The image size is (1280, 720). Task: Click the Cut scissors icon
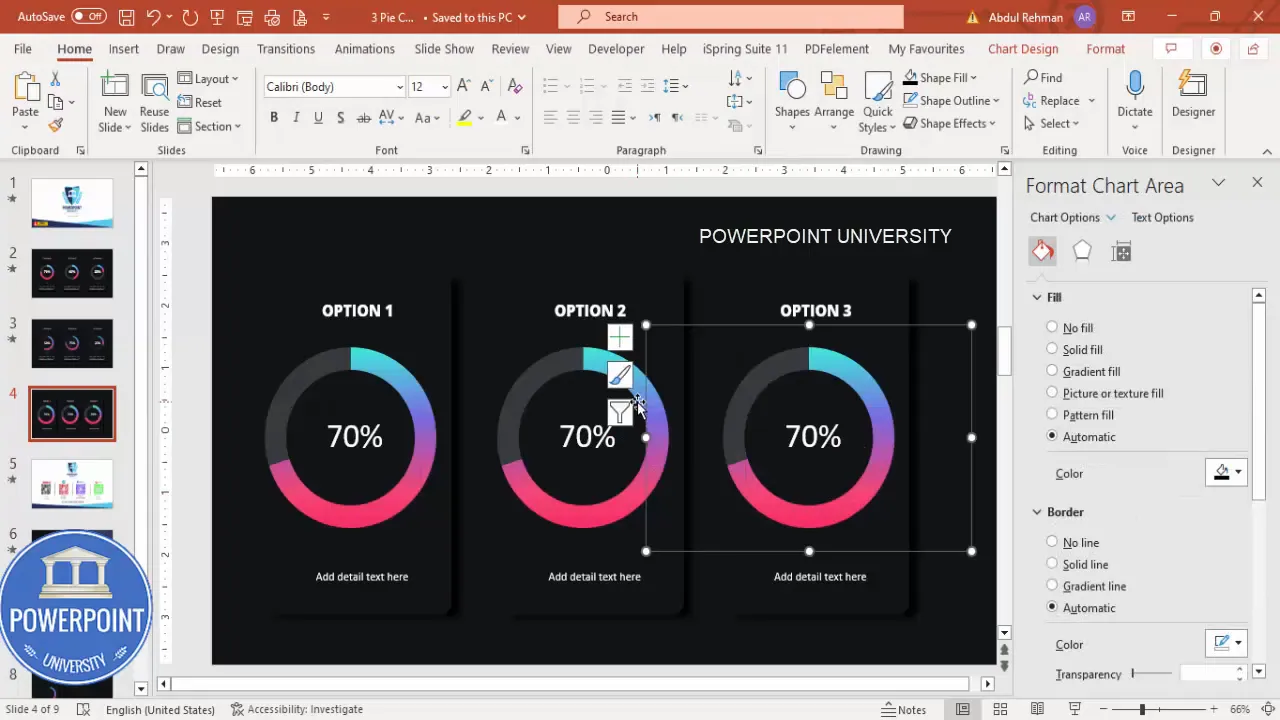click(55, 78)
